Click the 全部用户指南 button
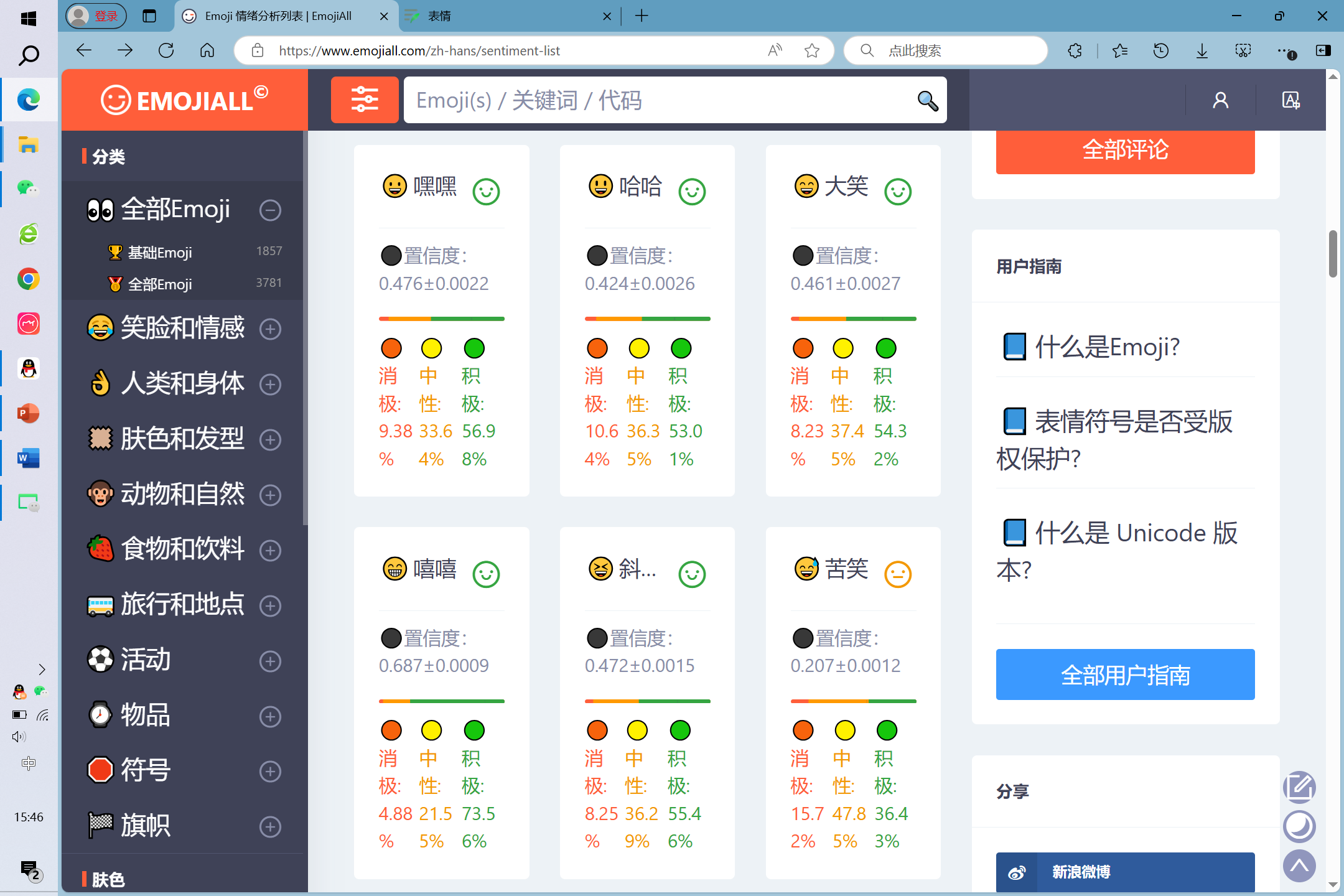 [1125, 674]
